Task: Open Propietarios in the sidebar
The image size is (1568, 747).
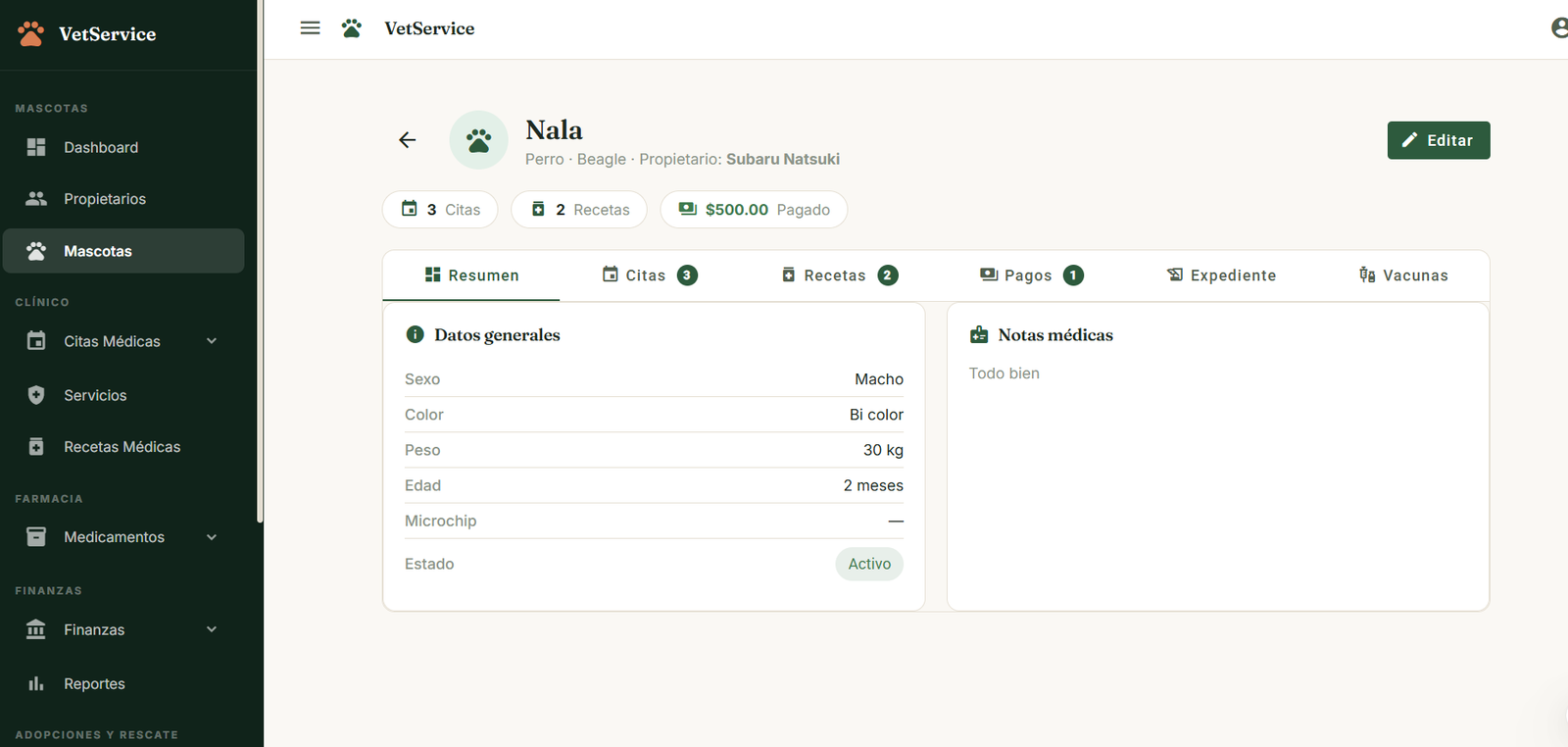Action: [123, 199]
